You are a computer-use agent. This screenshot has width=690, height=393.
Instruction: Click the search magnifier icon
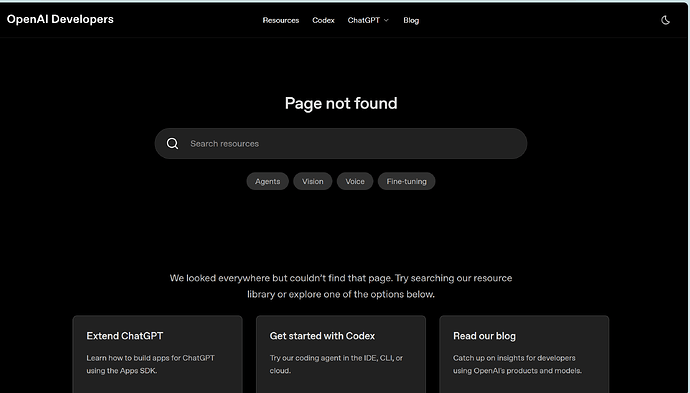[x=172, y=143]
